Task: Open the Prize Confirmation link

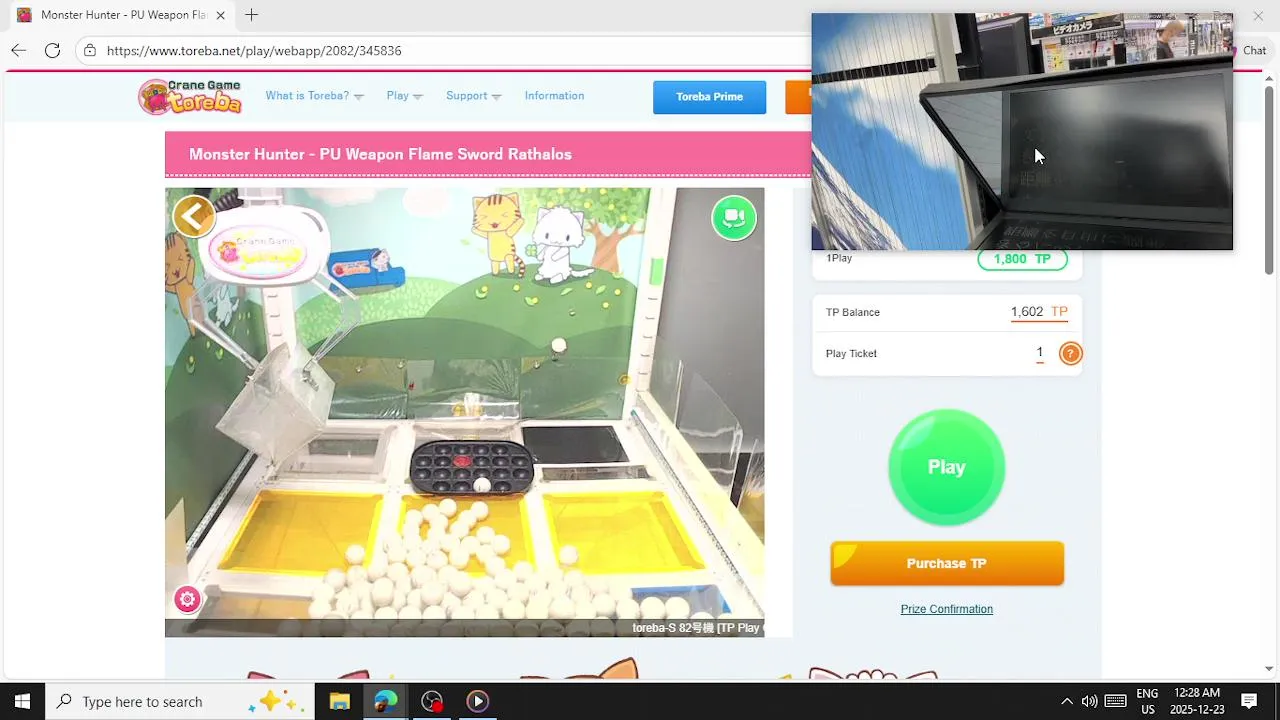Action: [946, 609]
